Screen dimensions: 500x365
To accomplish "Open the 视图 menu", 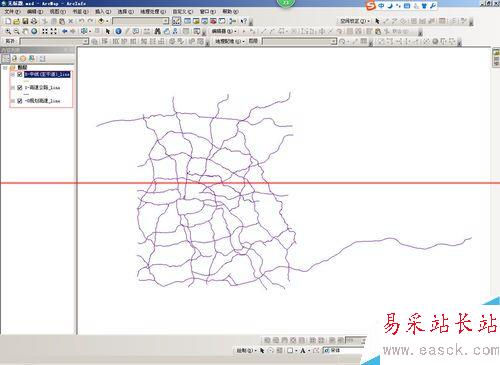I will (x=57, y=12).
